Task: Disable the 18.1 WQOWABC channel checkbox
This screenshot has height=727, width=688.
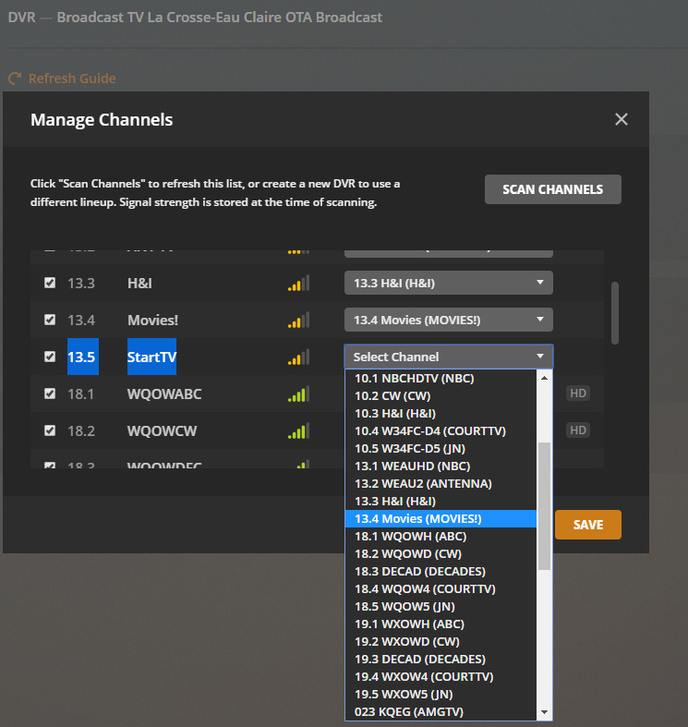Action: click(x=50, y=394)
